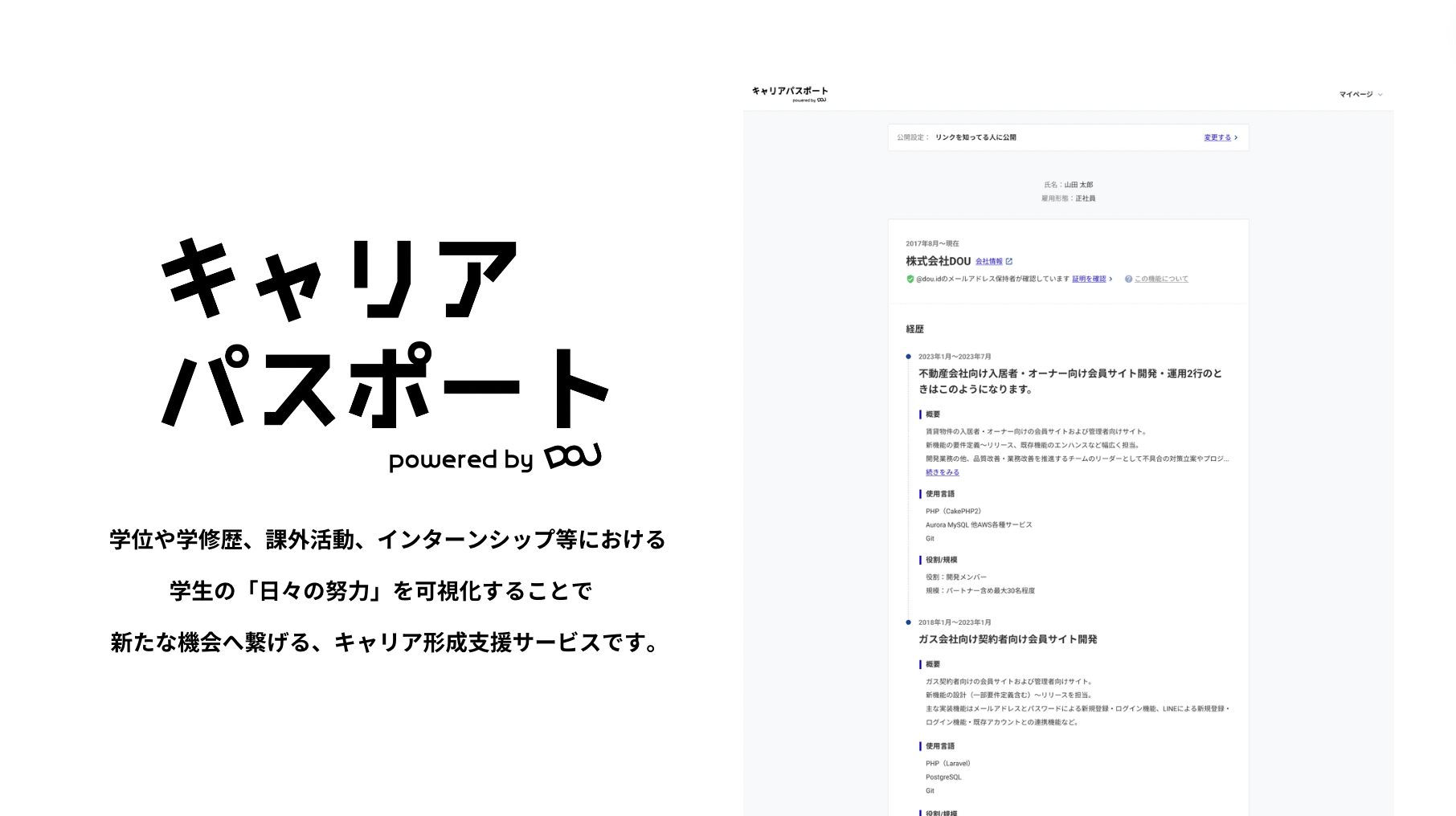Viewport: 1456px width, 816px height.
Task: Click the 概要 heading under the 不動産会社 project
Action: pyautogui.click(x=932, y=414)
